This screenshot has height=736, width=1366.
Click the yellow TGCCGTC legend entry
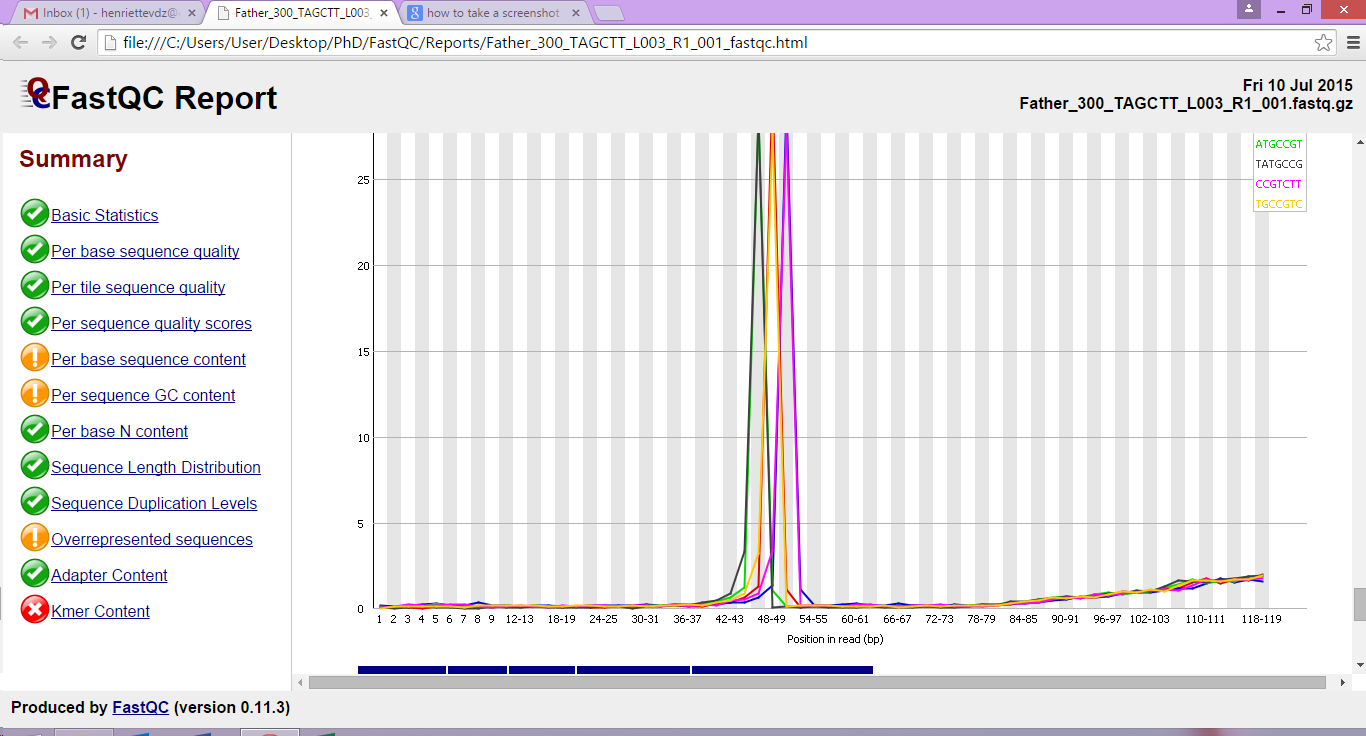(x=1279, y=204)
